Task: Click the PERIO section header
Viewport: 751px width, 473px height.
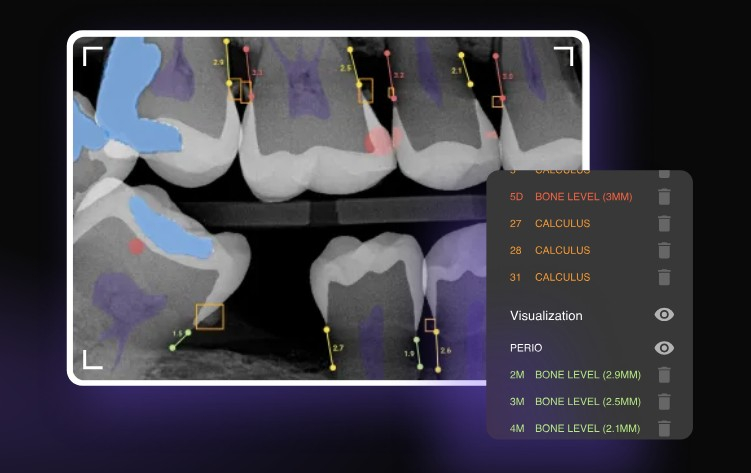Action: pos(526,348)
